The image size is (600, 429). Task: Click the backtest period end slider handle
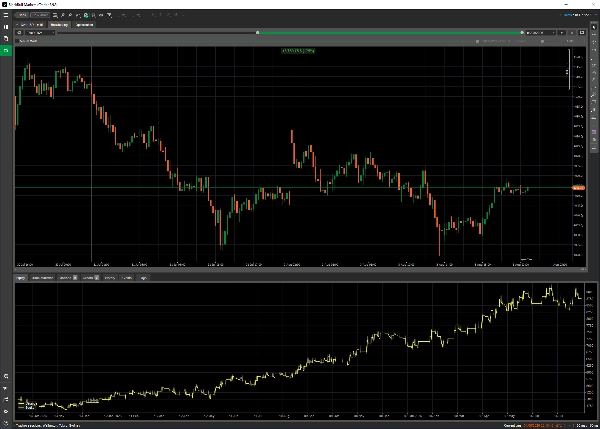pyautogui.click(x=522, y=33)
